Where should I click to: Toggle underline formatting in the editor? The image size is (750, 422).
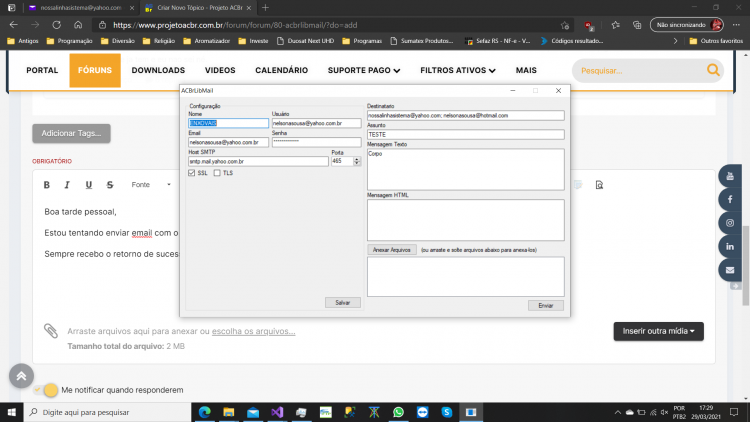88,185
